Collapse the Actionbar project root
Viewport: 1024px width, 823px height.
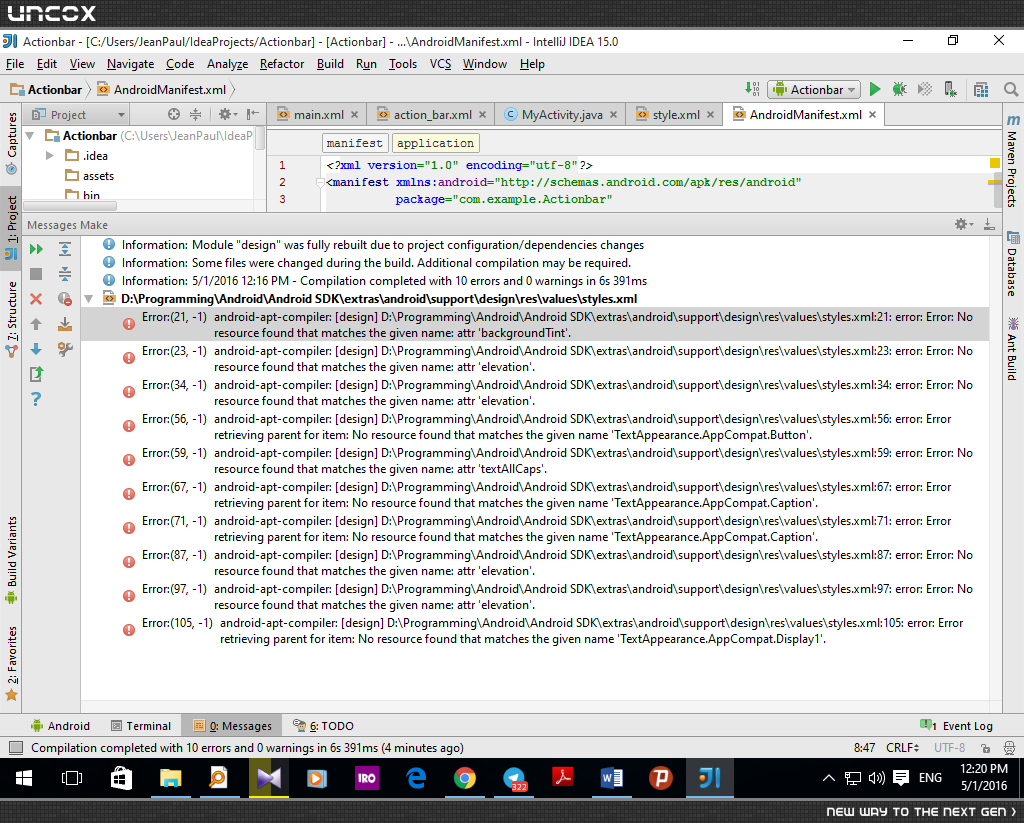(x=30, y=136)
